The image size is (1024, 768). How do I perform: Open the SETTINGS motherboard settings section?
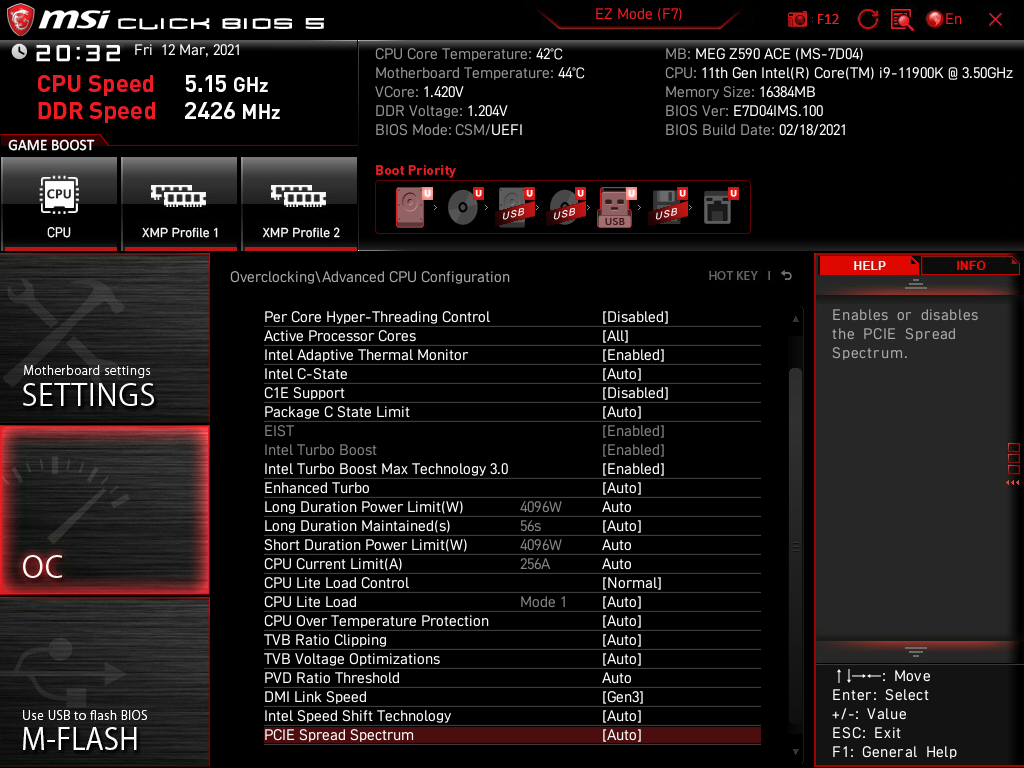[104, 338]
